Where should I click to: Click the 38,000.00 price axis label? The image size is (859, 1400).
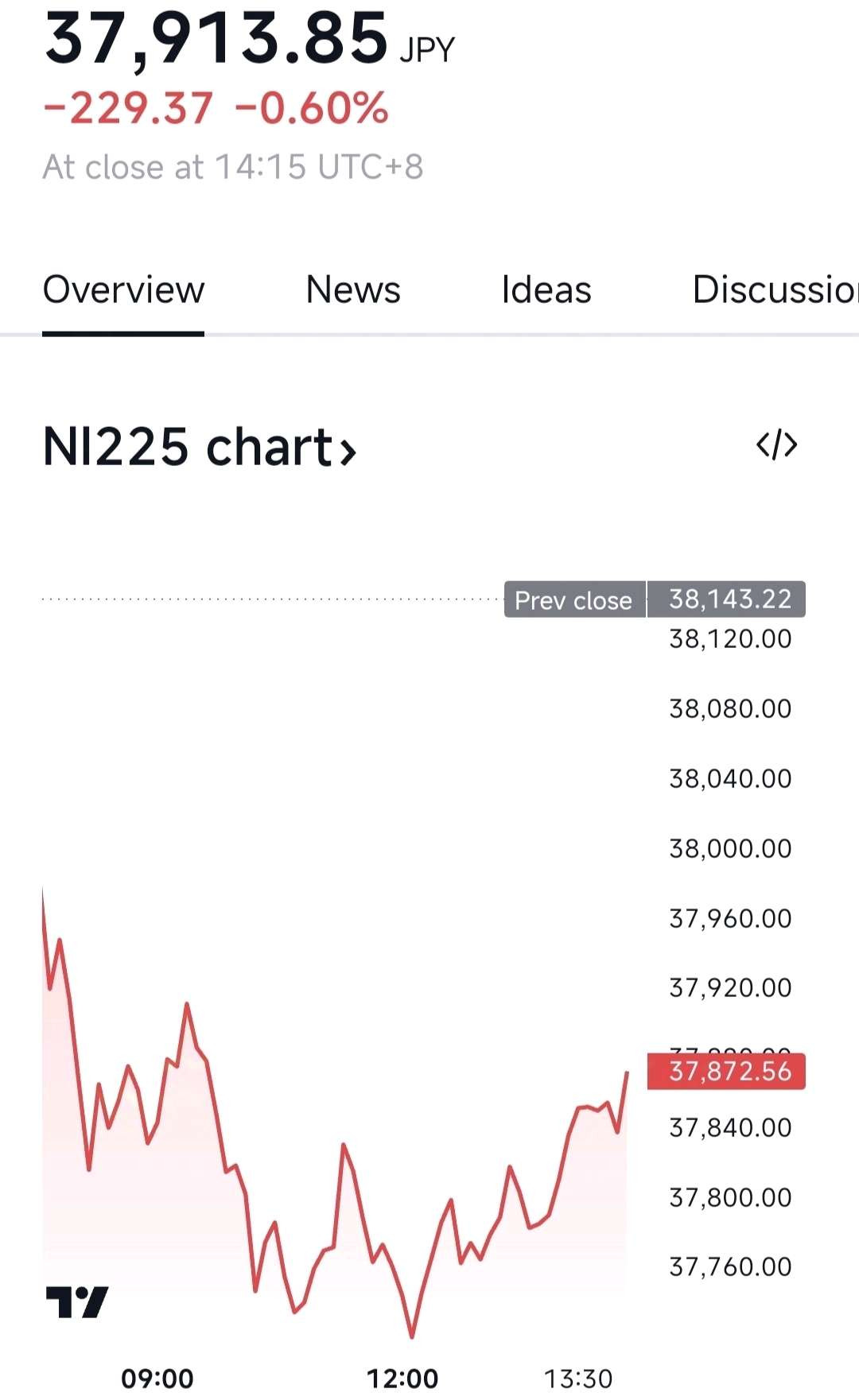pyautogui.click(x=730, y=848)
